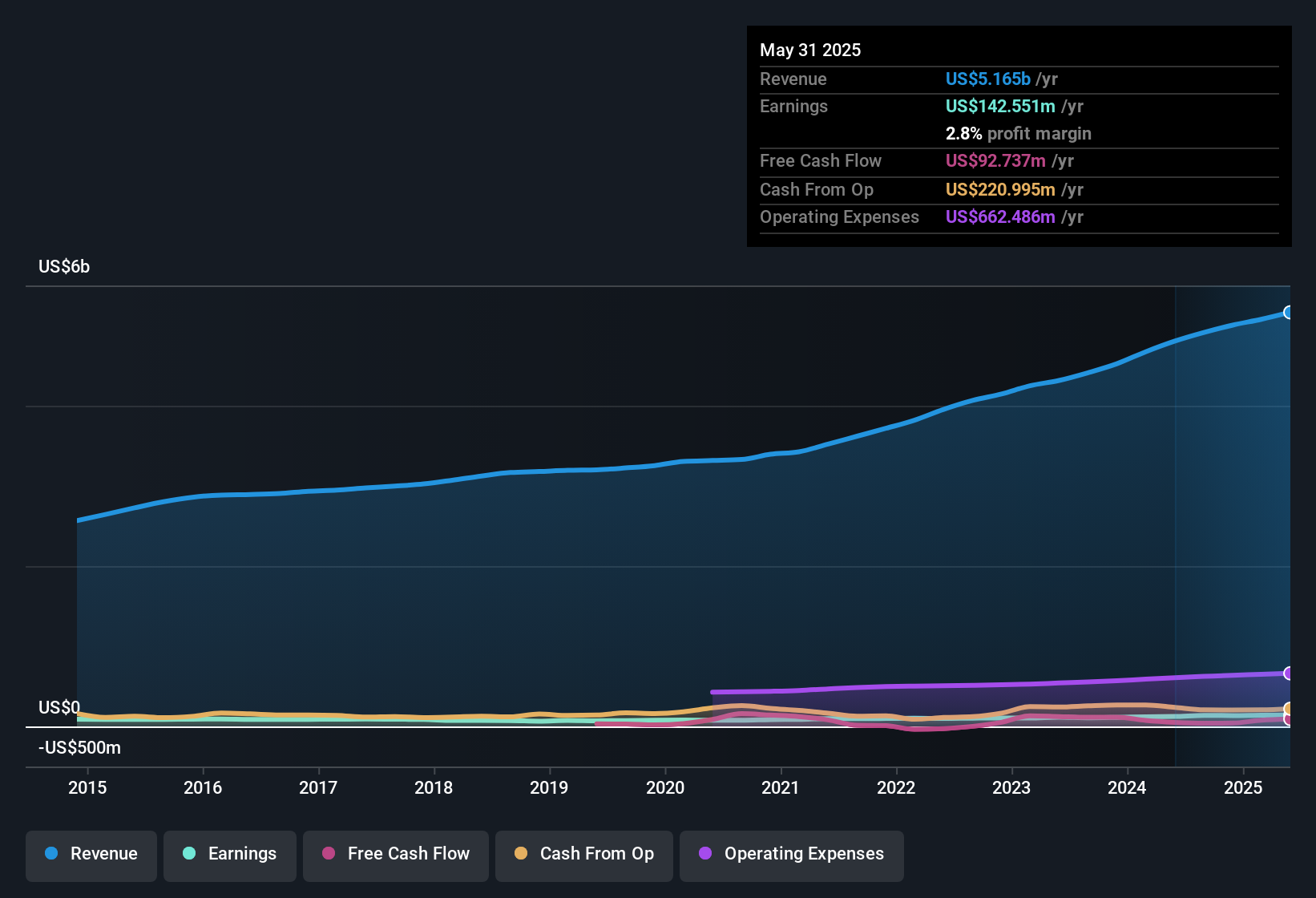Click the US$6b y-axis label
The height and width of the screenshot is (898, 1316).
[x=64, y=267]
